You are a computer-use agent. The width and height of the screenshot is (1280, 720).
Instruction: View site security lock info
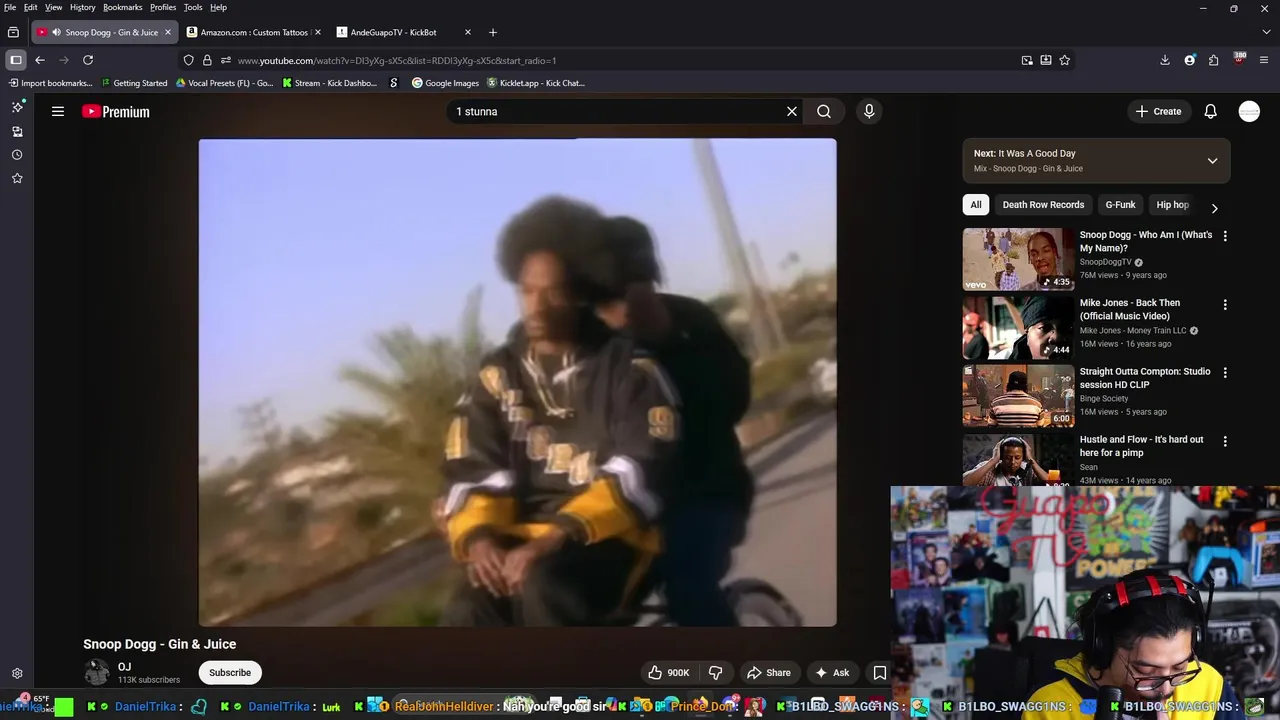coord(207,60)
